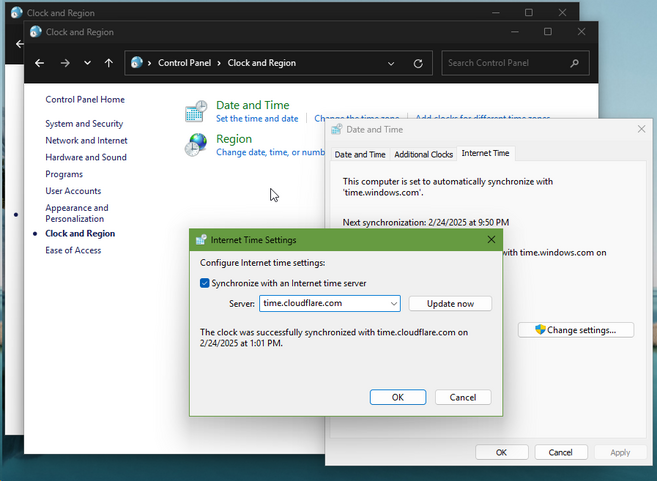Switch to the Additional Clocks tab

(424, 154)
